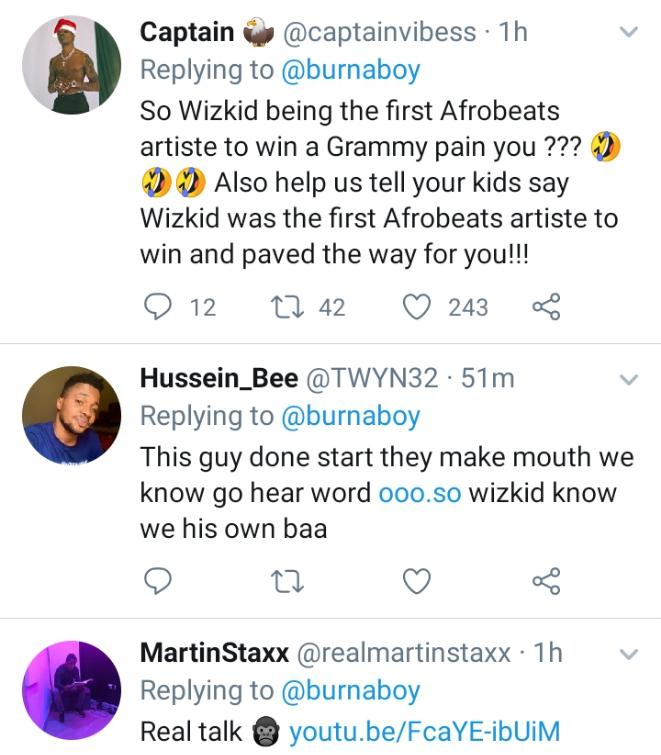This screenshot has height=755, width=661.
Task: View Hussein_Bee's profile photo
Action: [71, 414]
